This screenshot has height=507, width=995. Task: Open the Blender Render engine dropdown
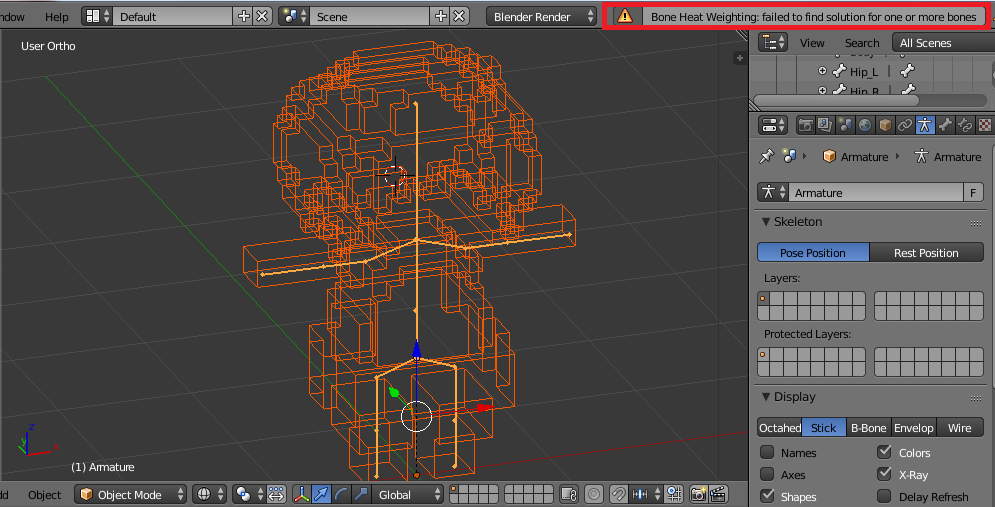pyautogui.click(x=541, y=16)
